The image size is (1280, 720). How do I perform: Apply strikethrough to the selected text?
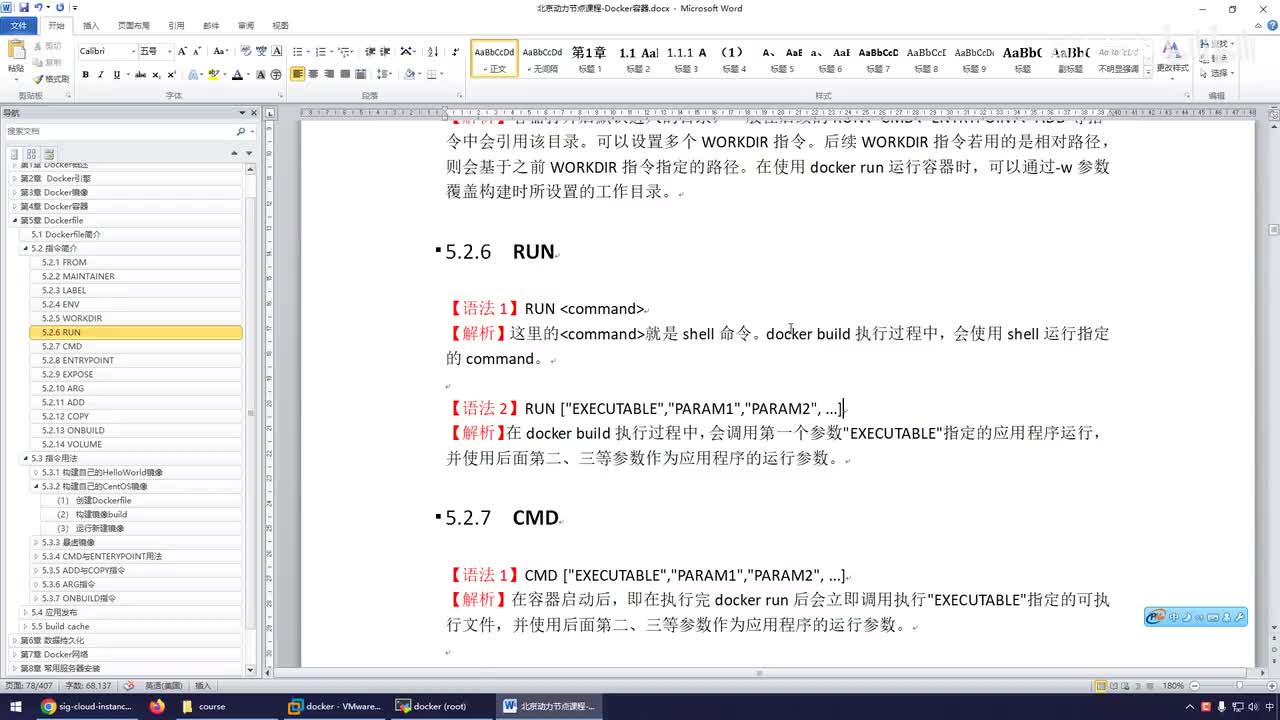point(140,74)
